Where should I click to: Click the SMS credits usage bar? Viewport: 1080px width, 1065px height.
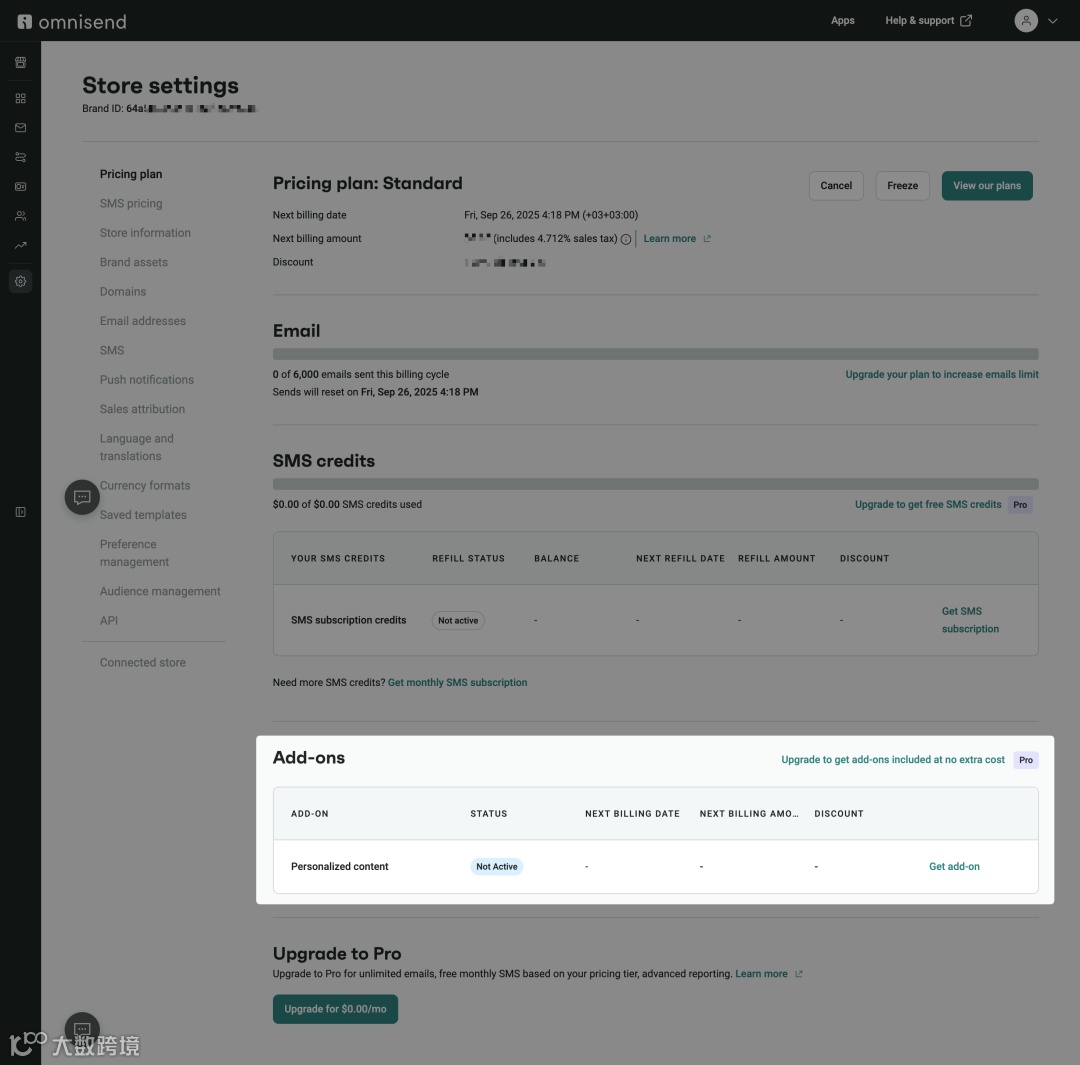tap(655, 484)
